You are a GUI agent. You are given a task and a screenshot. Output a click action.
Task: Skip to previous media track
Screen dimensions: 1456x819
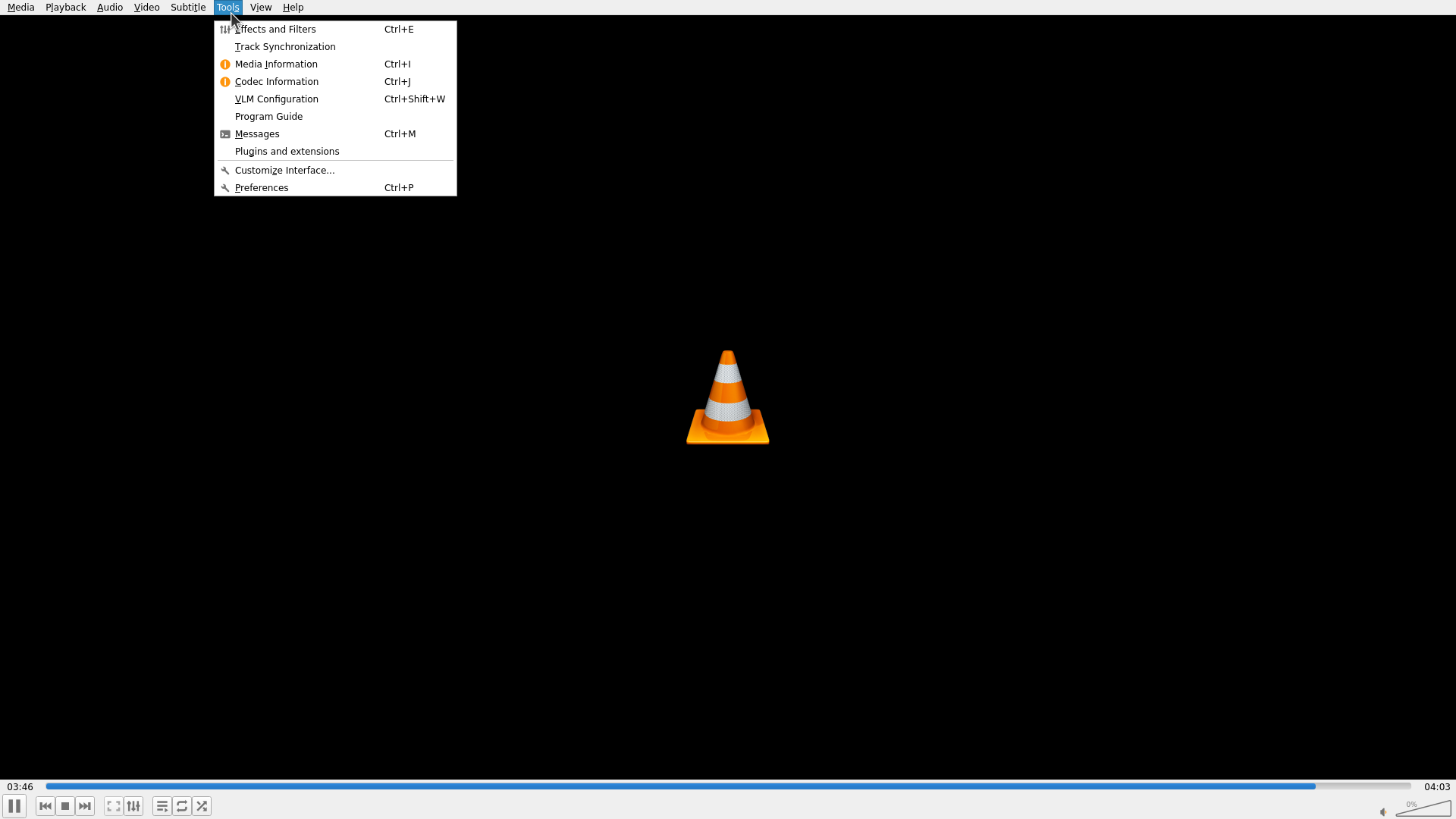[45, 806]
